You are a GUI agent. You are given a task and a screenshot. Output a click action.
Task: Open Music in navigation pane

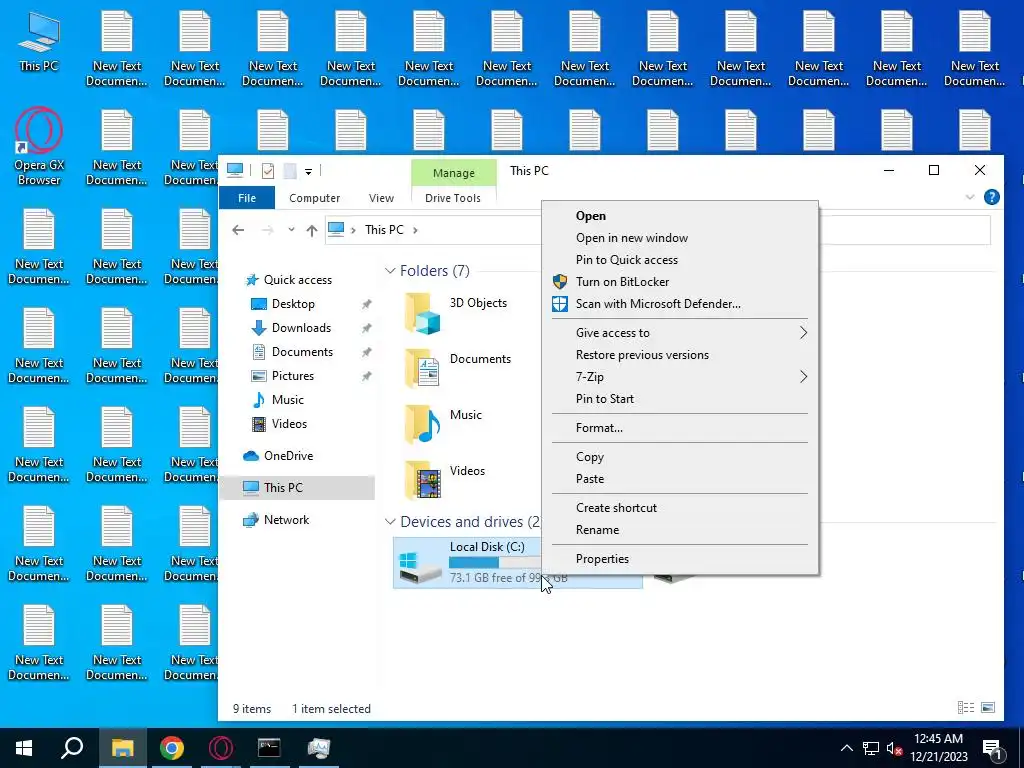[287, 400]
